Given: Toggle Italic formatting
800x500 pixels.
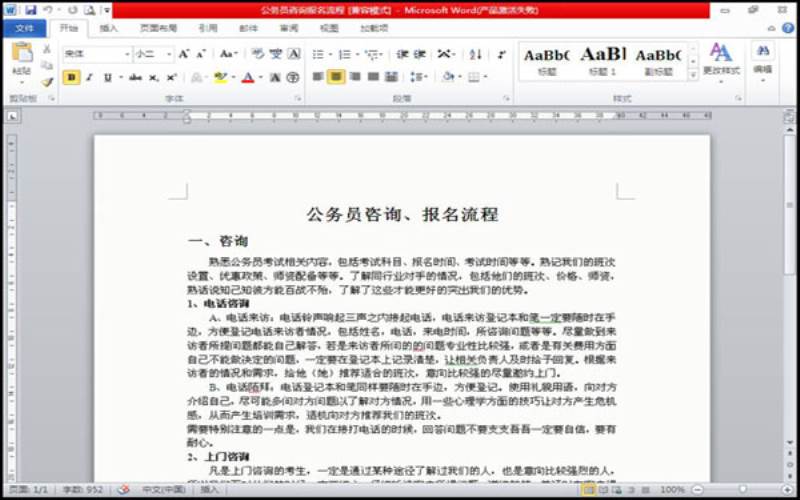Looking at the screenshot, I should (90, 77).
